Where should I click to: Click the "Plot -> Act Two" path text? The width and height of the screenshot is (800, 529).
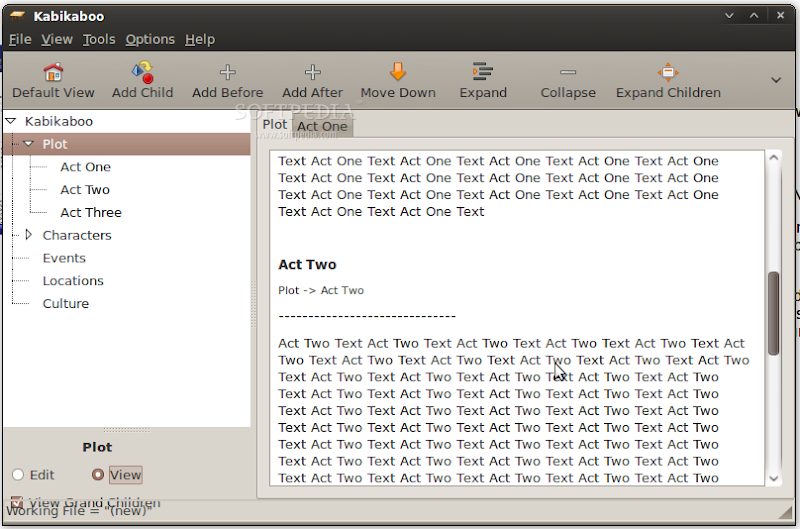(321, 290)
